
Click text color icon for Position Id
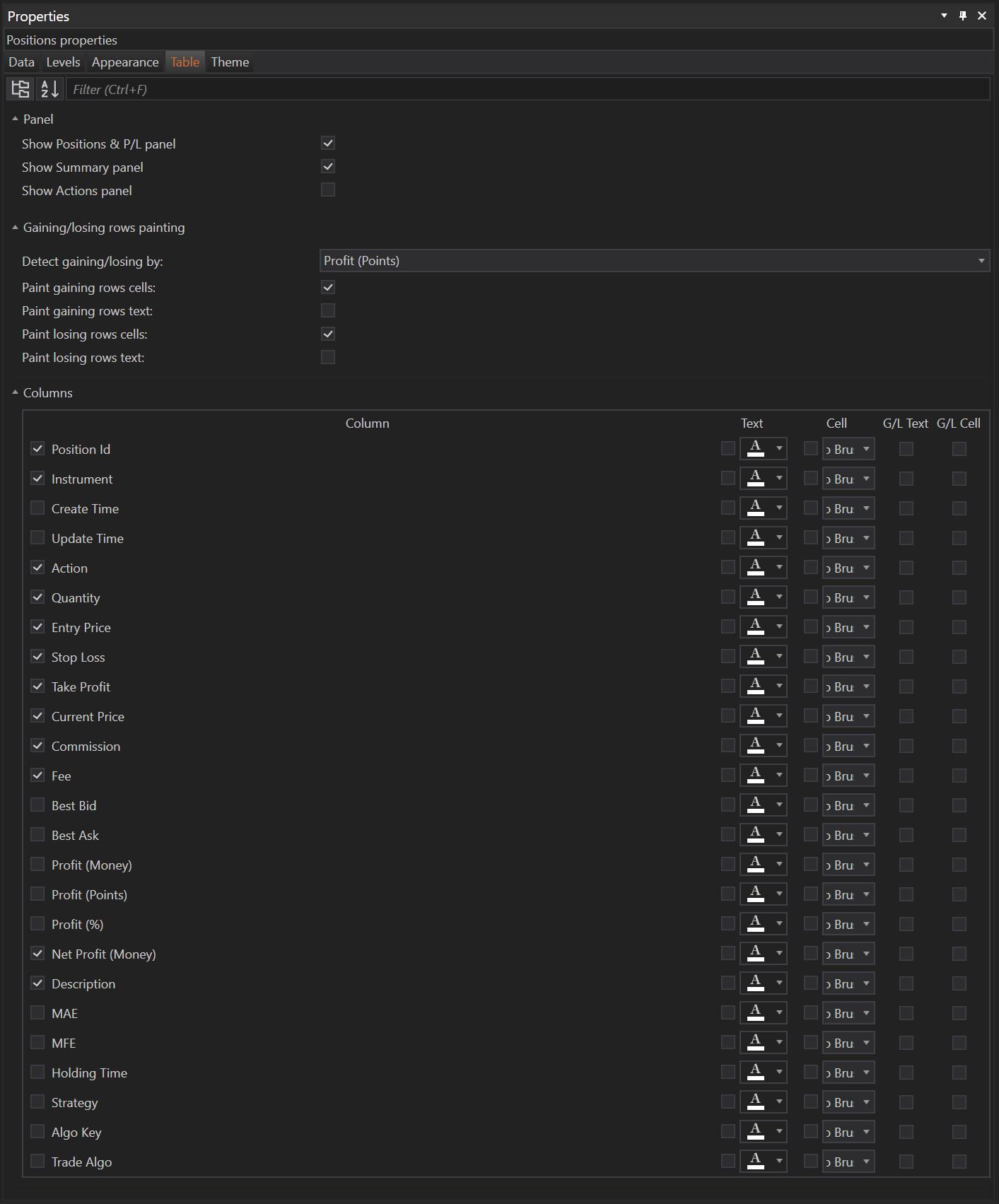click(x=756, y=449)
